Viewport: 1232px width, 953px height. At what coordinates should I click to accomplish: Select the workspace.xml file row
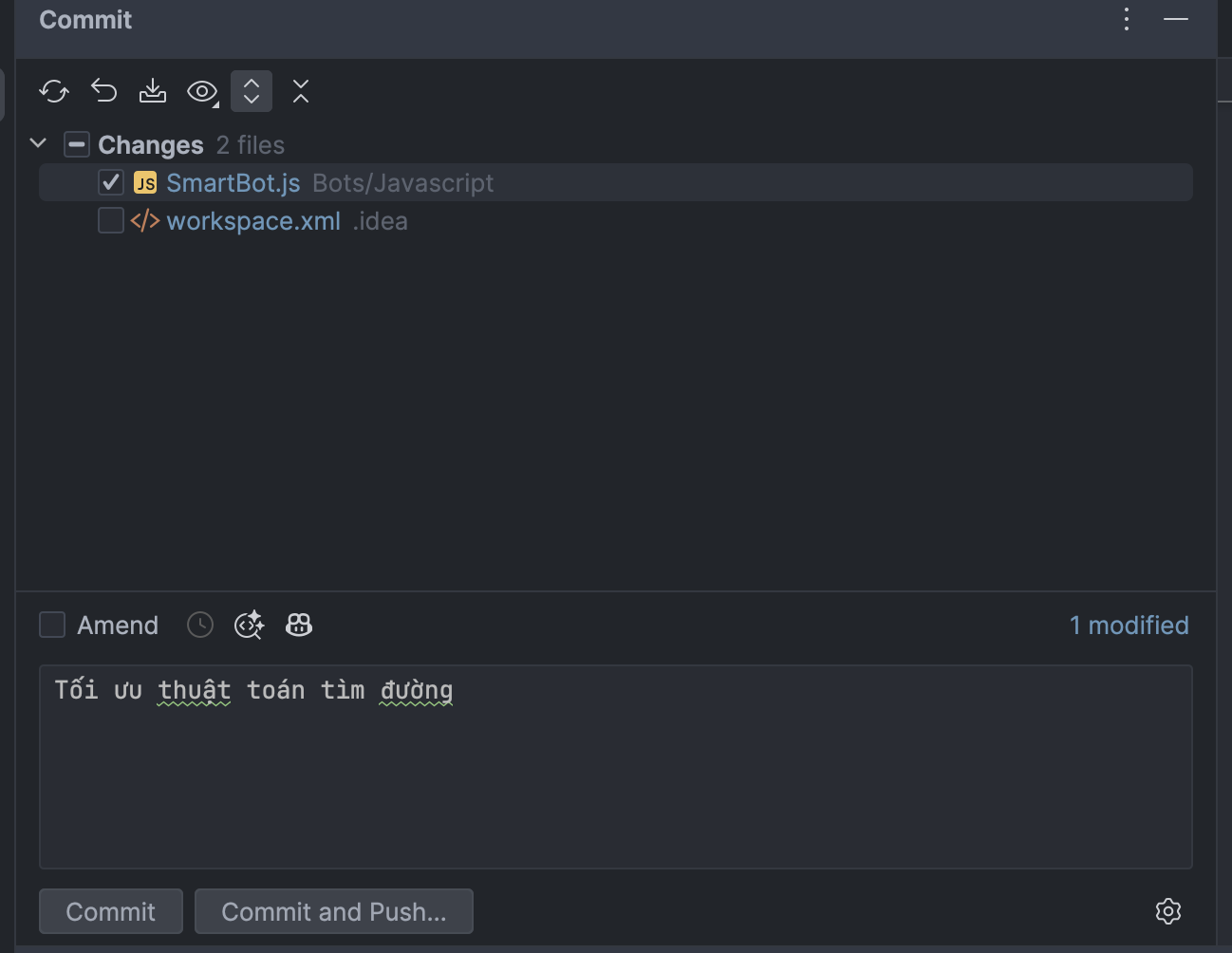click(616, 220)
